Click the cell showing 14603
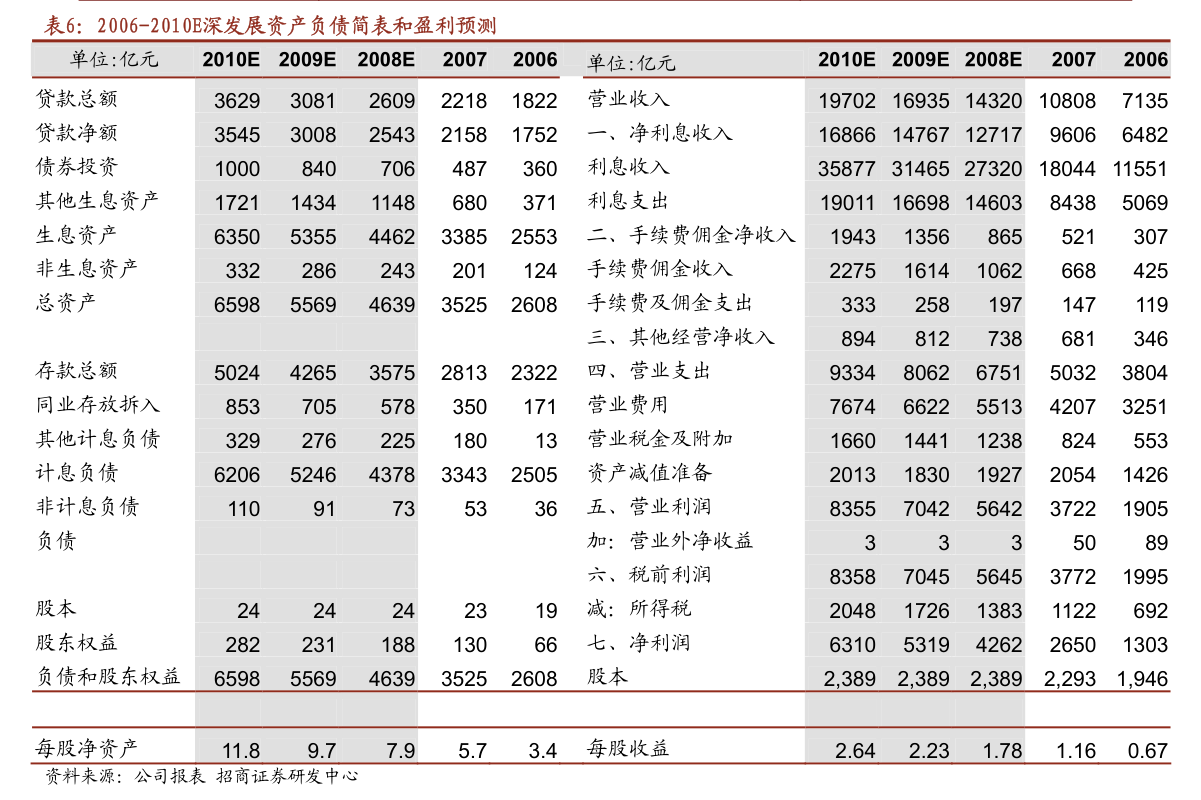The width and height of the screenshot is (1201, 800). point(993,203)
